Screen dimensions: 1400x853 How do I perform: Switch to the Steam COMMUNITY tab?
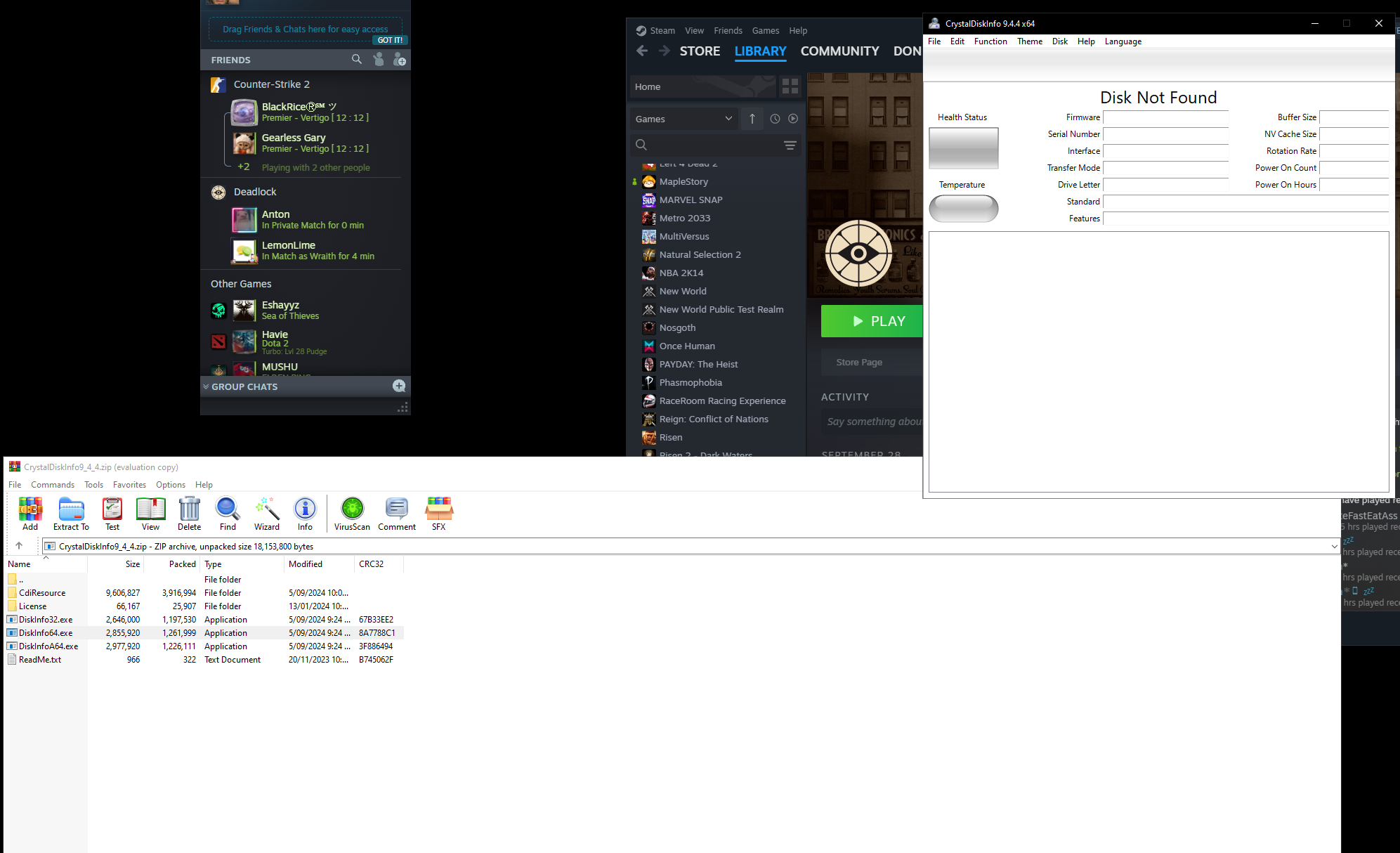click(839, 51)
